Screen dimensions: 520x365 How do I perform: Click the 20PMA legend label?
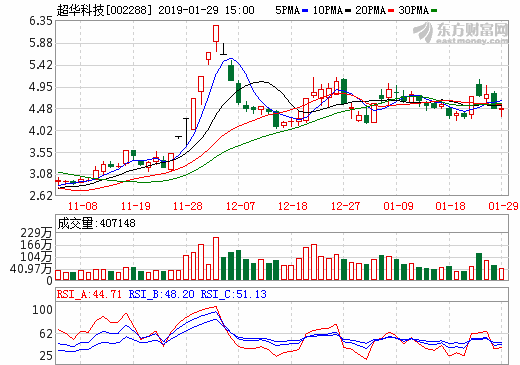[x=371, y=10]
